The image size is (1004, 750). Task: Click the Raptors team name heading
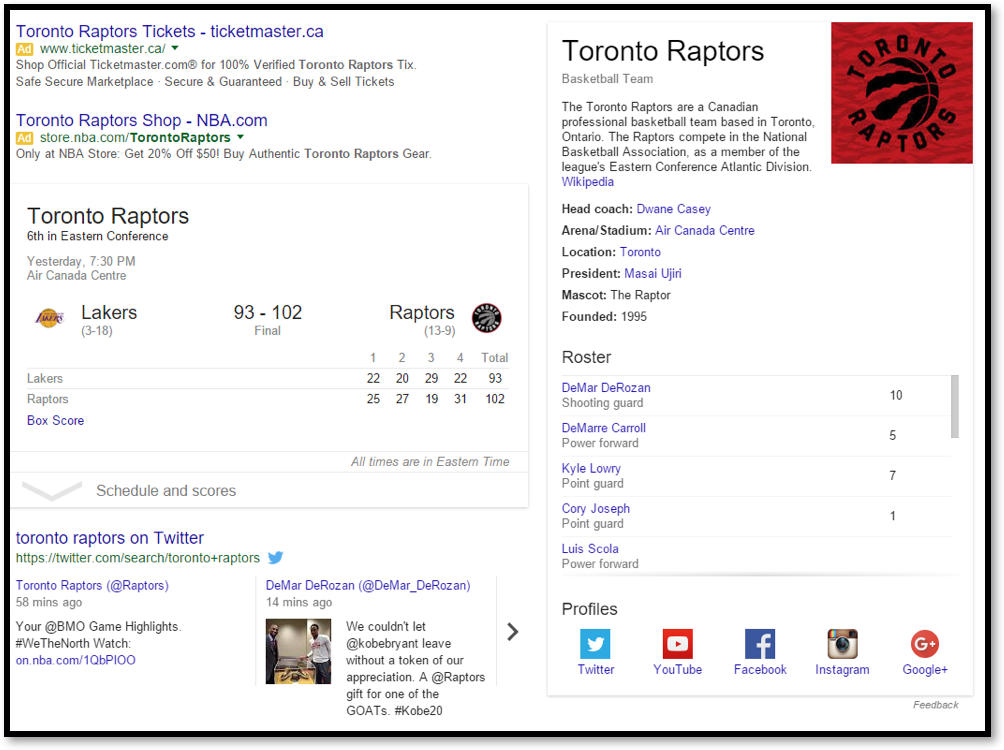pyautogui.click(x=422, y=313)
